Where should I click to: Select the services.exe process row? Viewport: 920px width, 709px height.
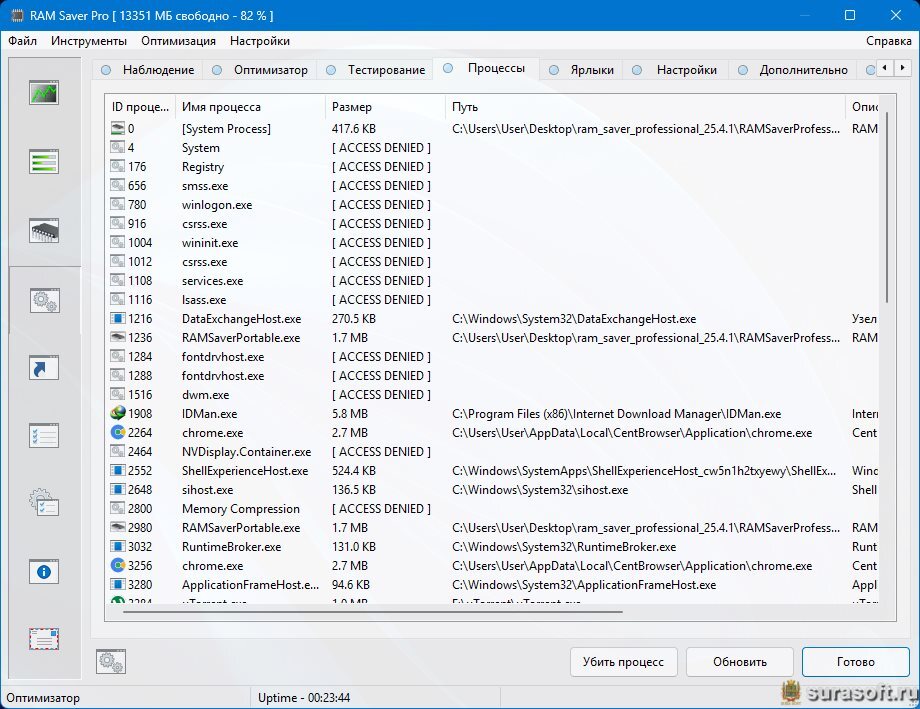pos(492,281)
